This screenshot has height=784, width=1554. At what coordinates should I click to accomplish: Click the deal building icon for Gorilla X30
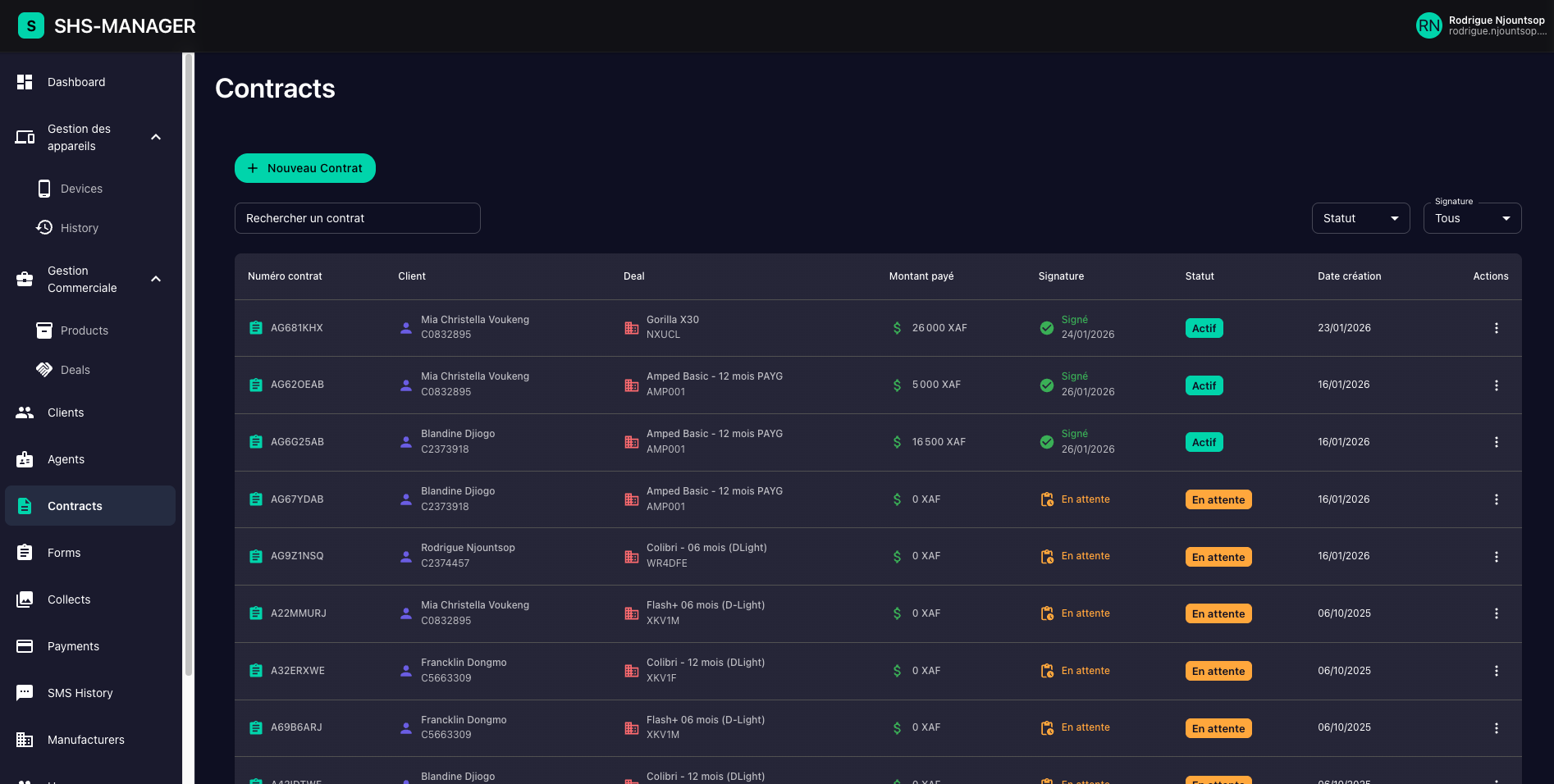tap(632, 328)
